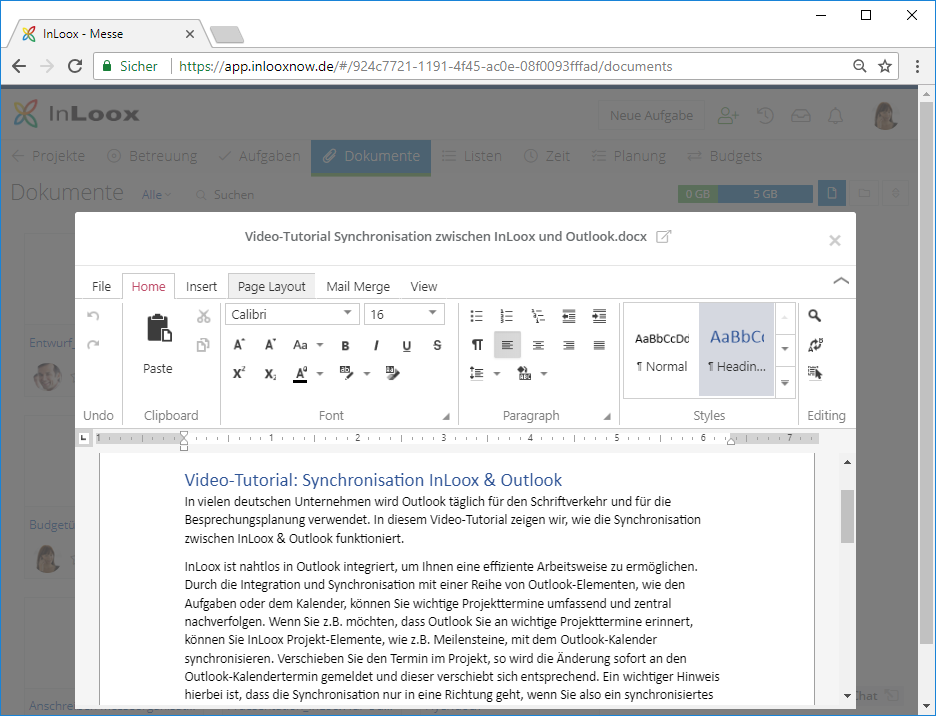Open the font color dropdown arrow
This screenshot has width=936, height=716.
[x=320, y=374]
